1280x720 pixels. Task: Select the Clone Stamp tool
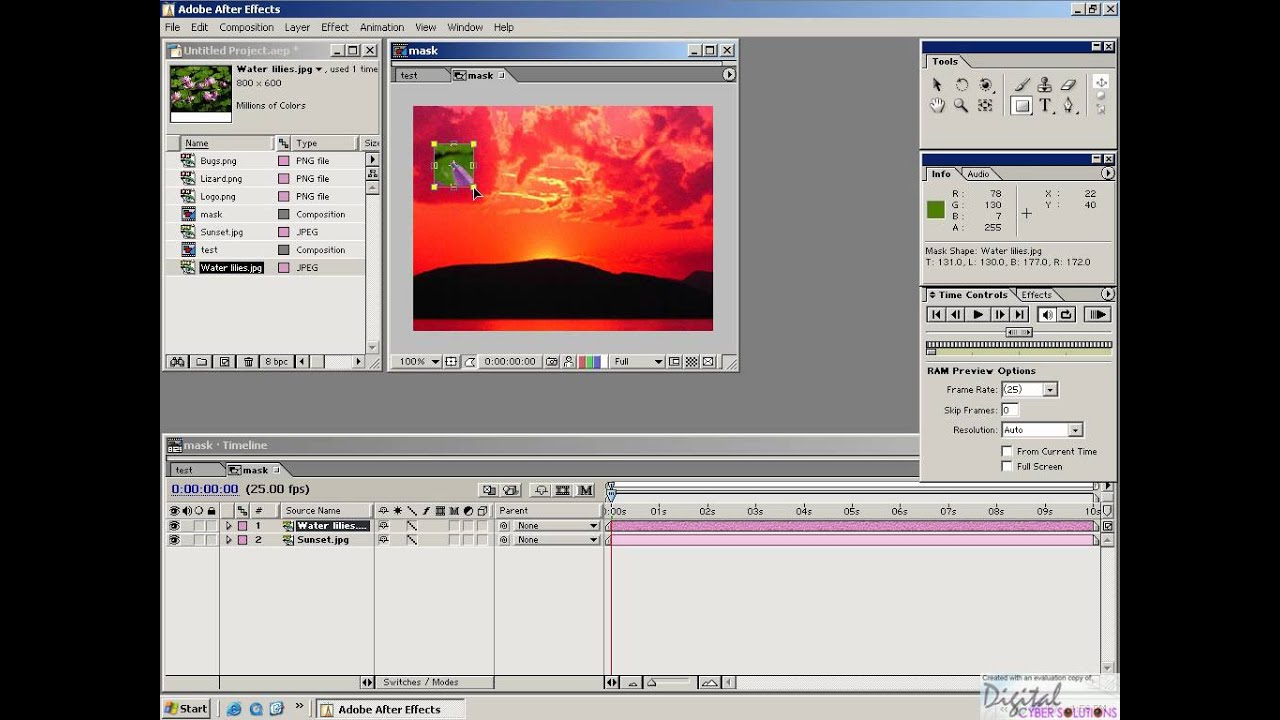pos(1045,85)
